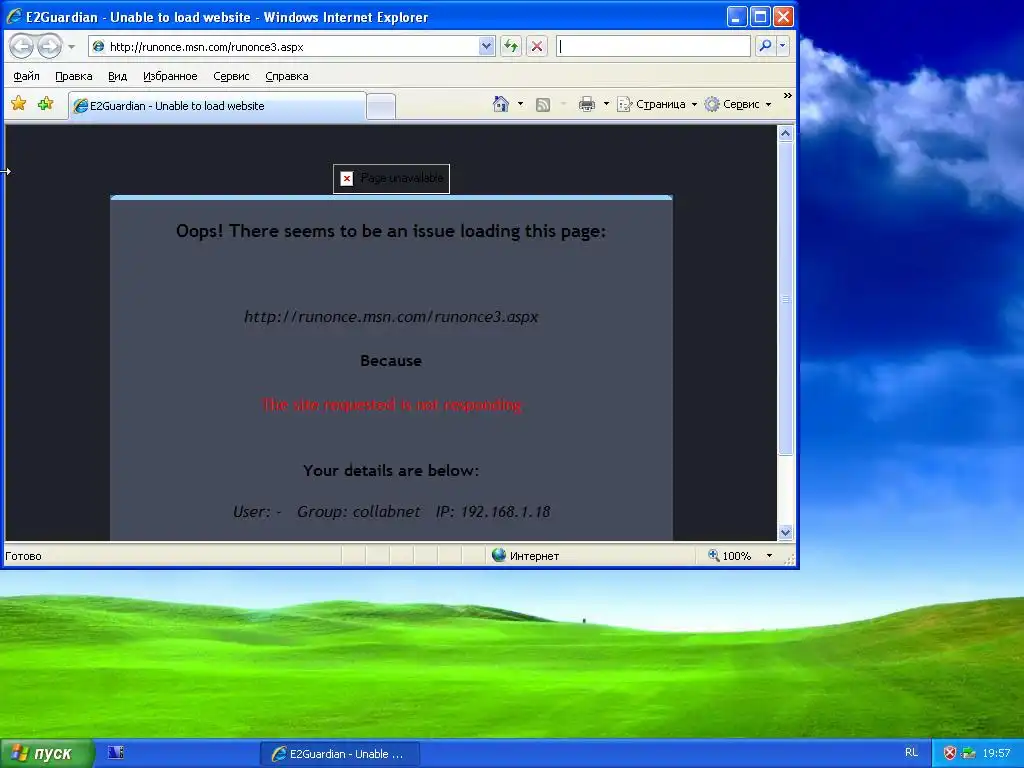Screen dimensions: 1024x768
Task: Click the E2Guardian taskbar button
Action: click(x=340, y=754)
